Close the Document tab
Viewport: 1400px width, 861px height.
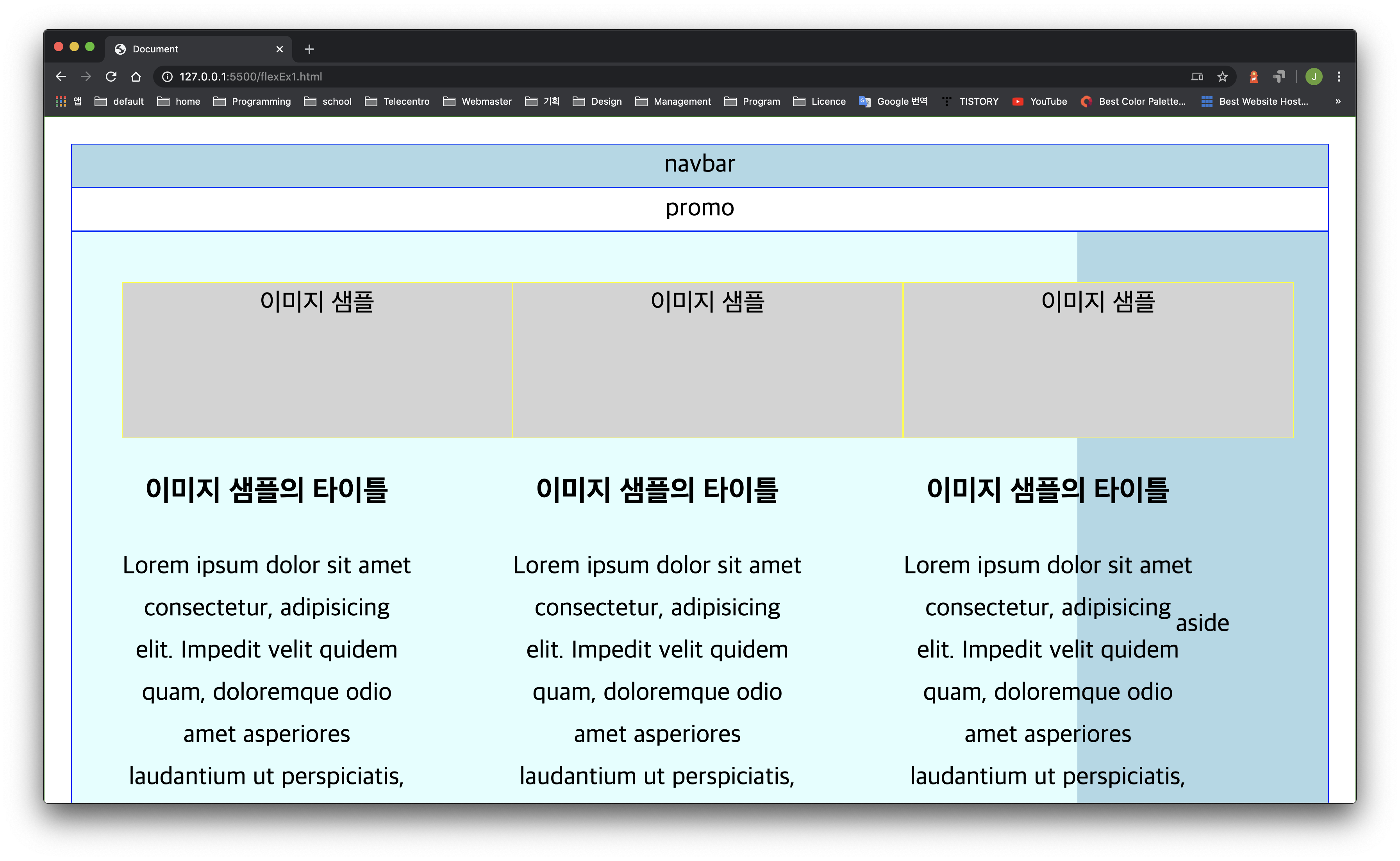[280, 49]
